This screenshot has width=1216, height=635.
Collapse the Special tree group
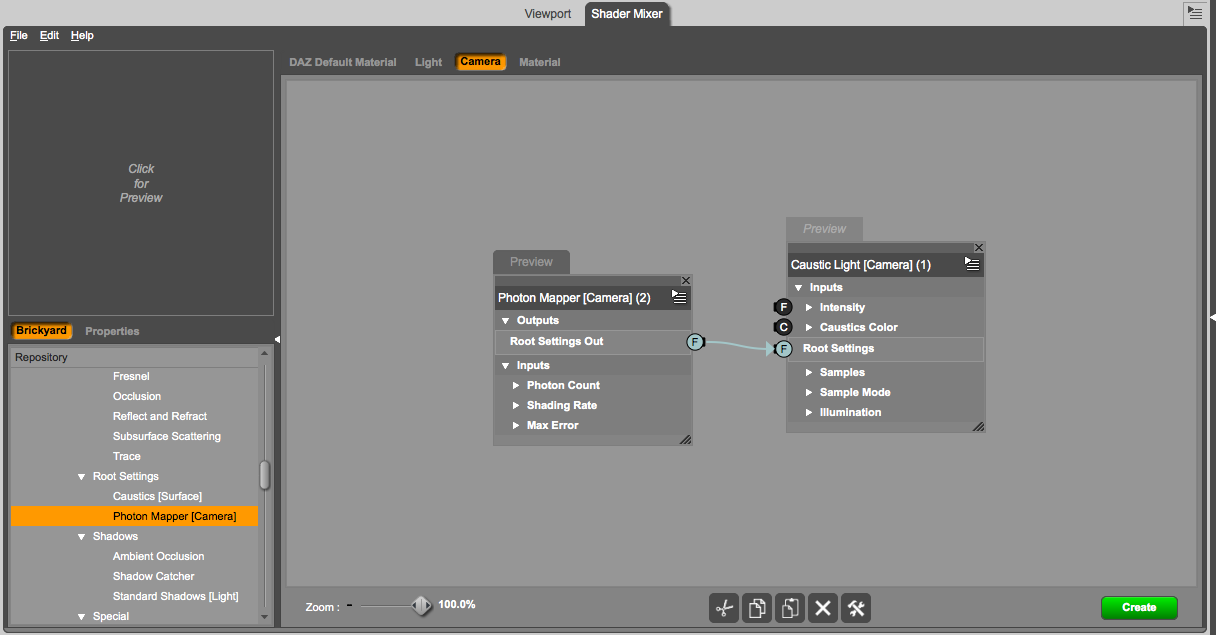pos(82,617)
